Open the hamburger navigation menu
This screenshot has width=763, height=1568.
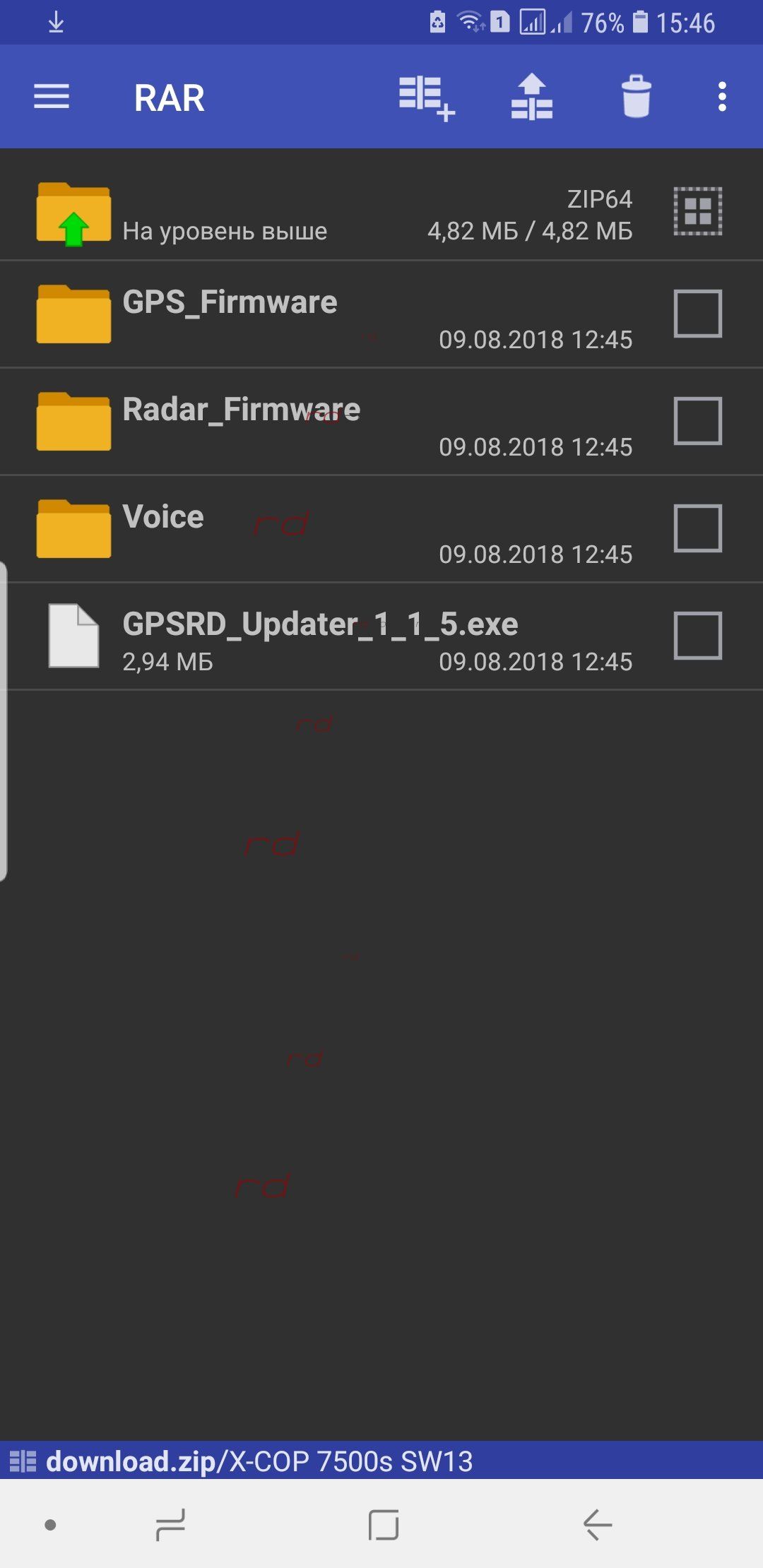pyautogui.click(x=52, y=97)
